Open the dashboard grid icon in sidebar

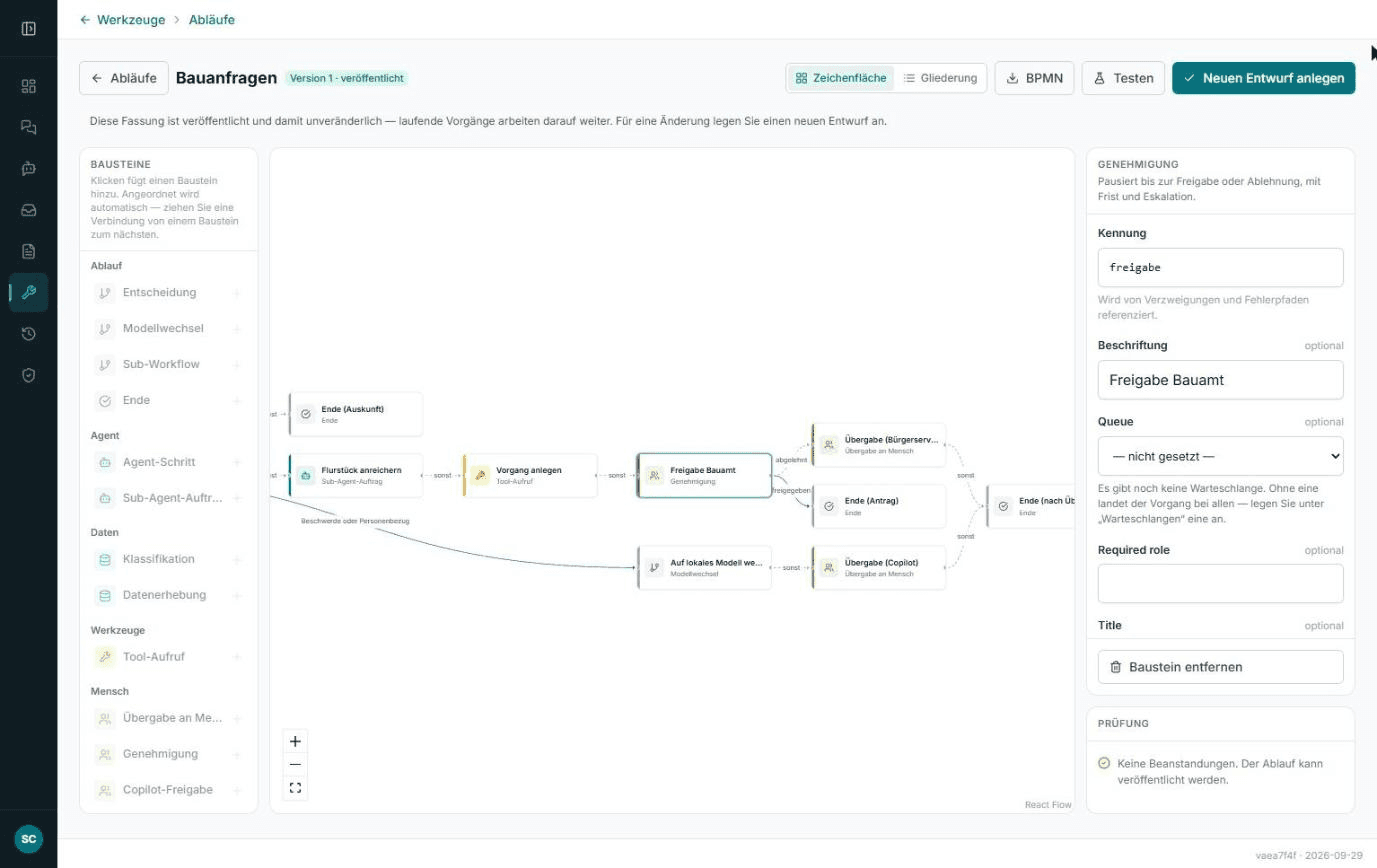click(x=28, y=86)
